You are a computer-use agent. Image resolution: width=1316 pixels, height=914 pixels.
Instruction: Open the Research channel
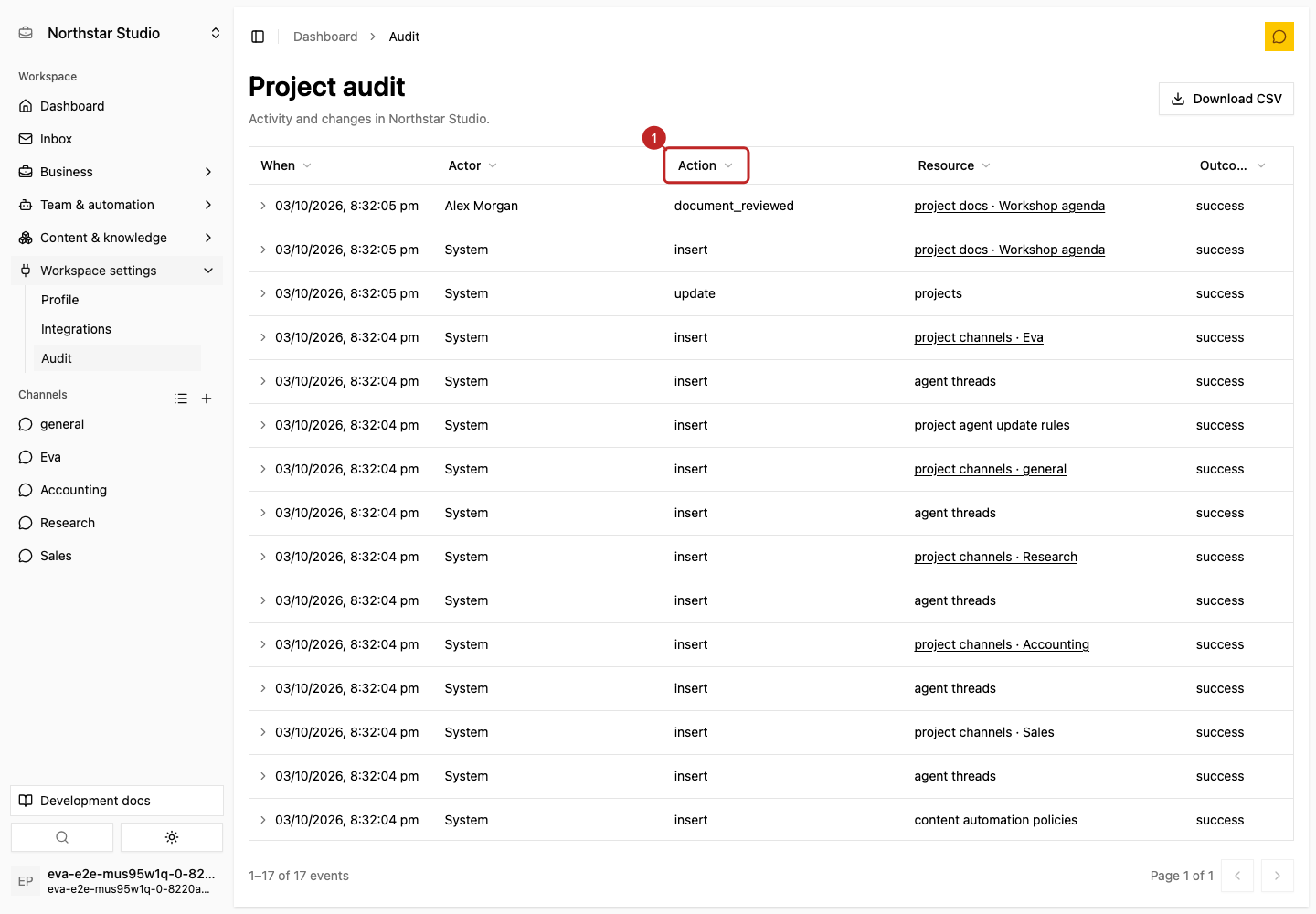(x=117, y=523)
